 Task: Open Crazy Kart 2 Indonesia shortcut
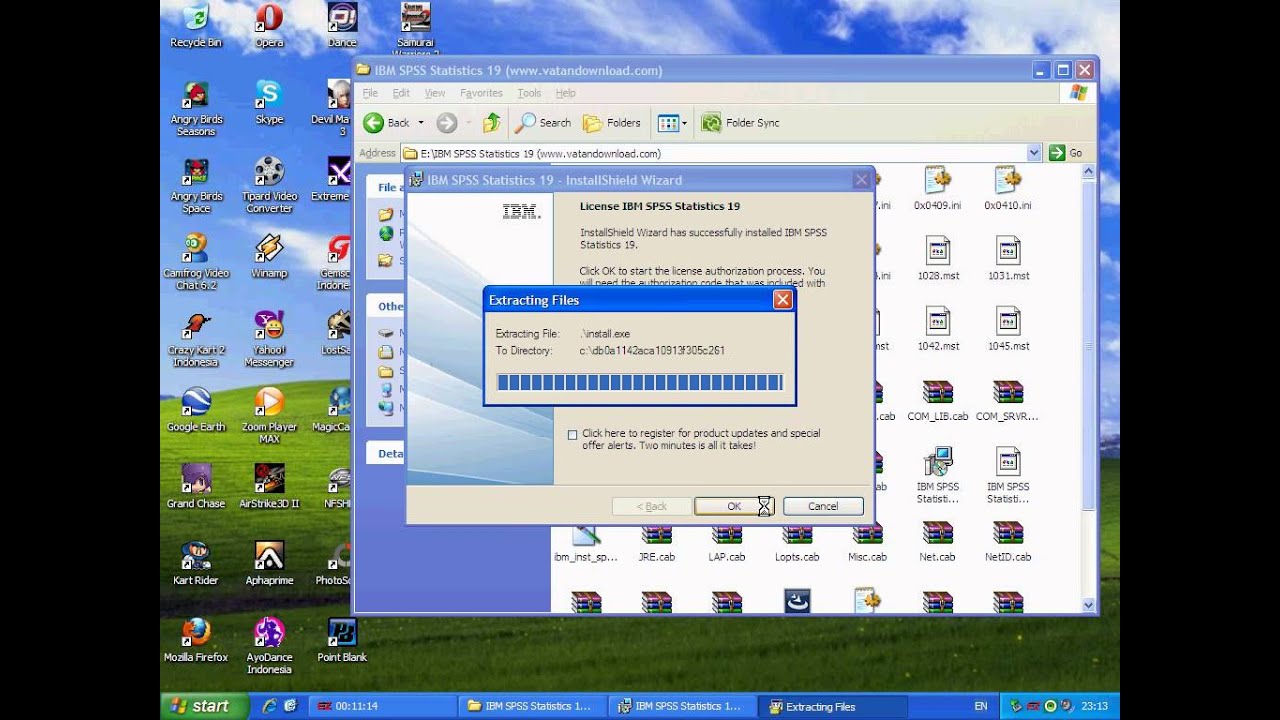point(196,339)
